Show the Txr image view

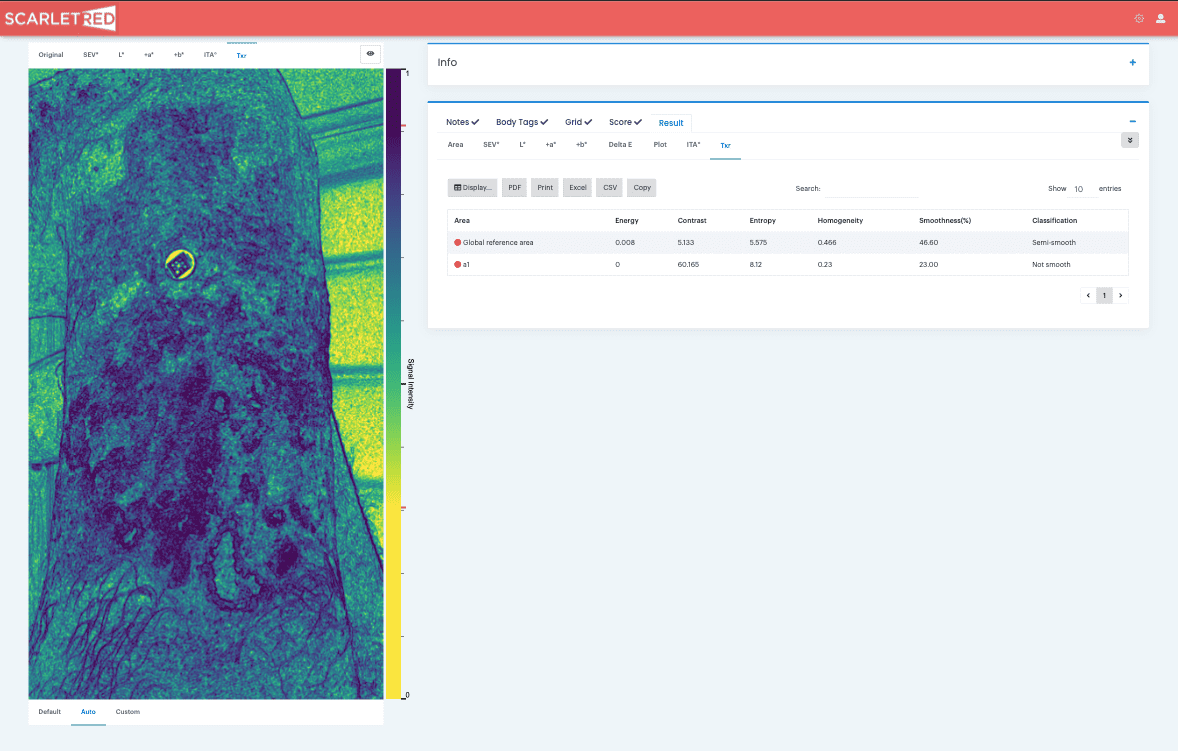click(241, 55)
